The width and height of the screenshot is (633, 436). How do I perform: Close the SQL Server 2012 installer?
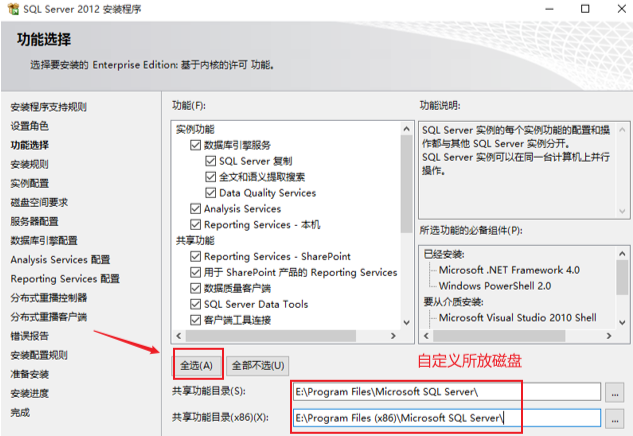[x=622, y=9]
